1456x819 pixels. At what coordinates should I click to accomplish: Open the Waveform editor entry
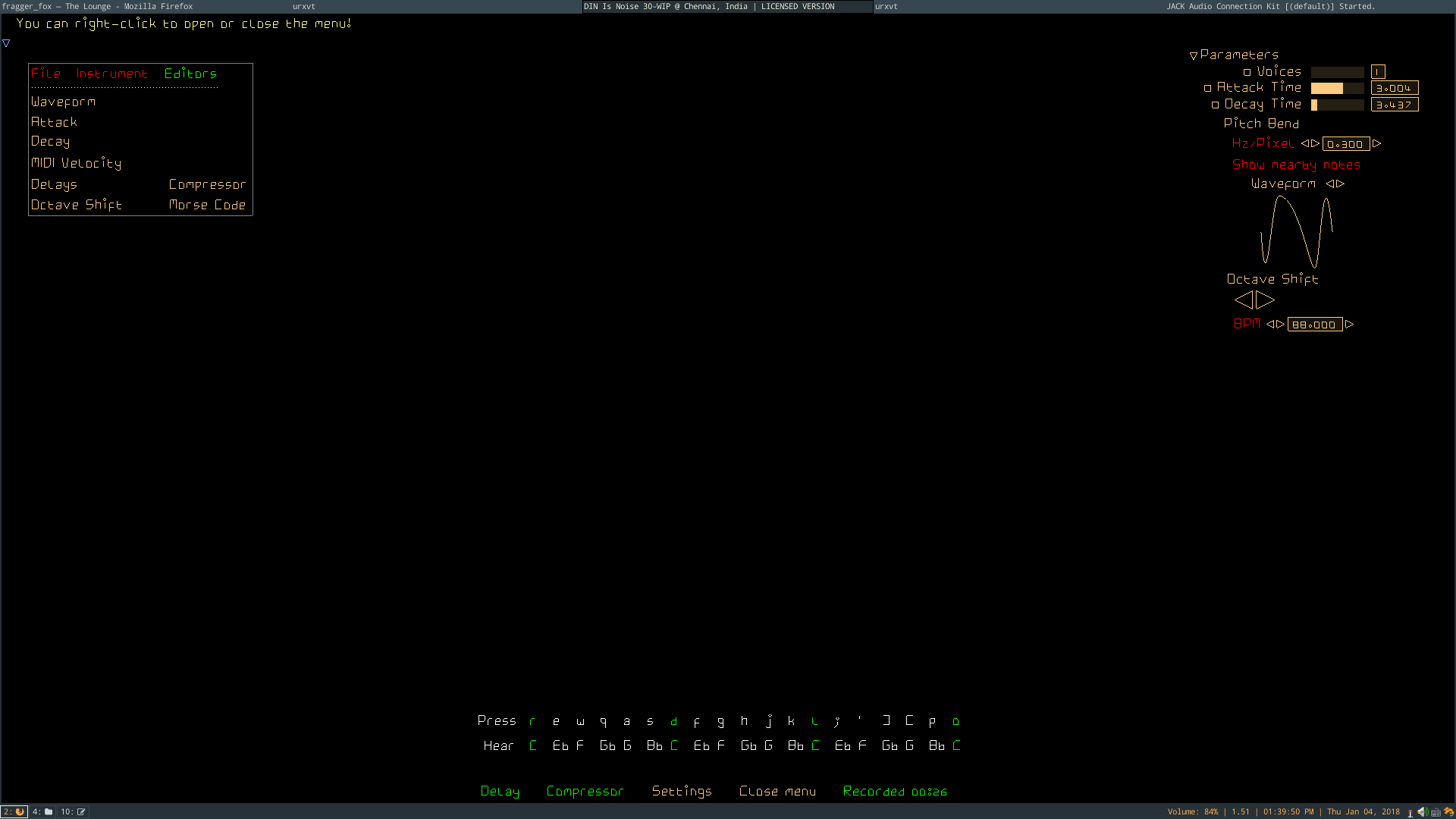[63, 102]
